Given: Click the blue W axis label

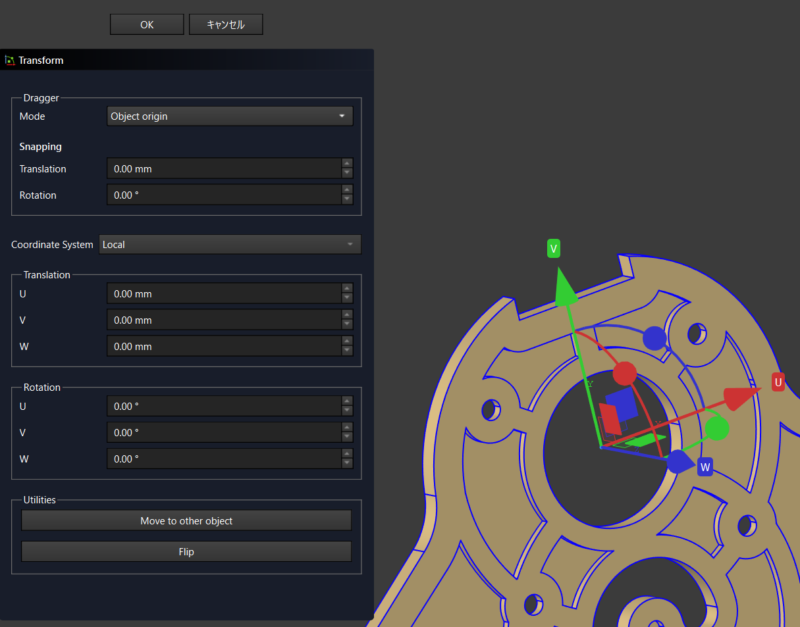Looking at the screenshot, I should click(705, 467).
